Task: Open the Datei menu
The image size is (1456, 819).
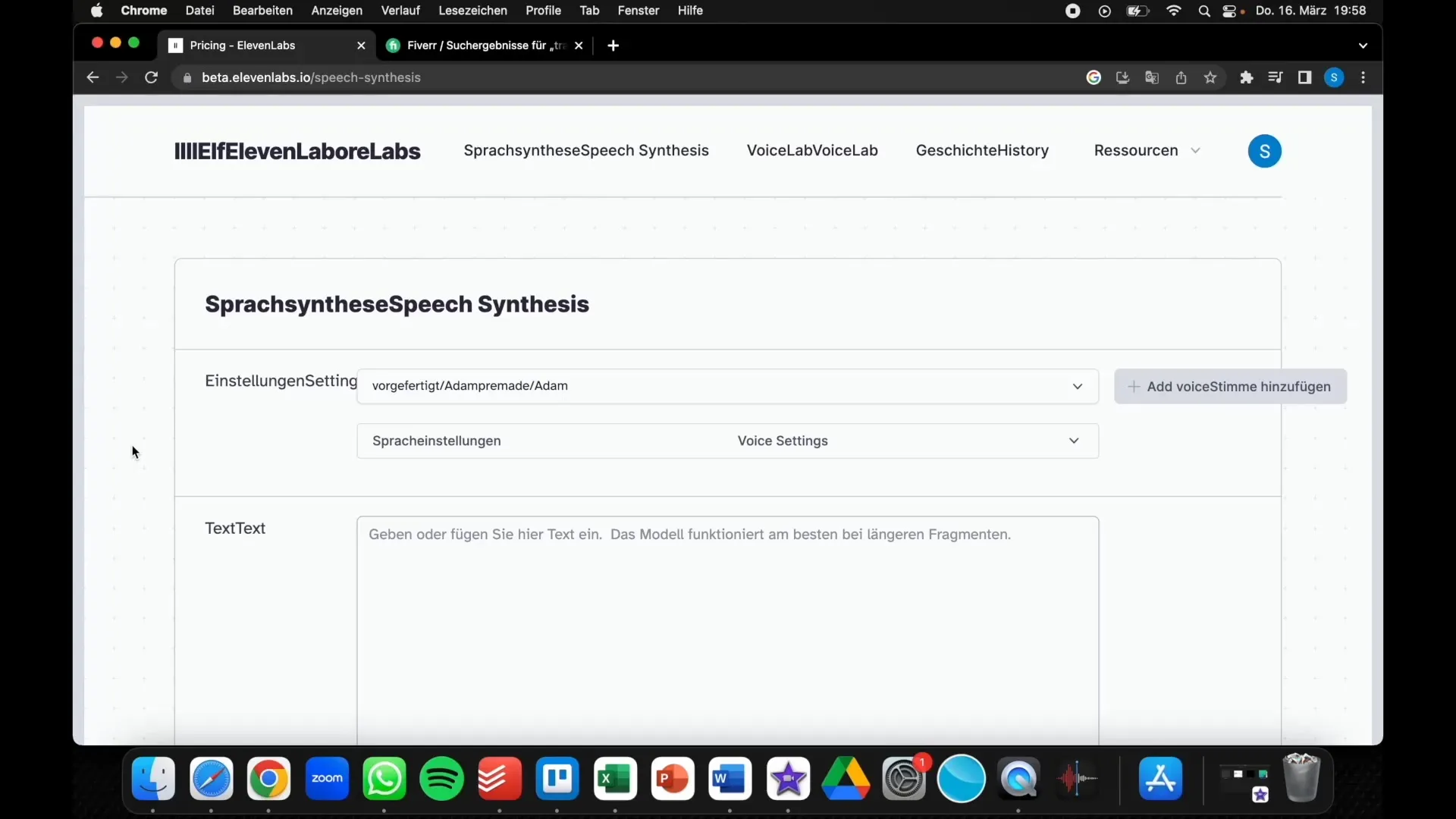Action: pyautogui.click(x=199, y=11)
